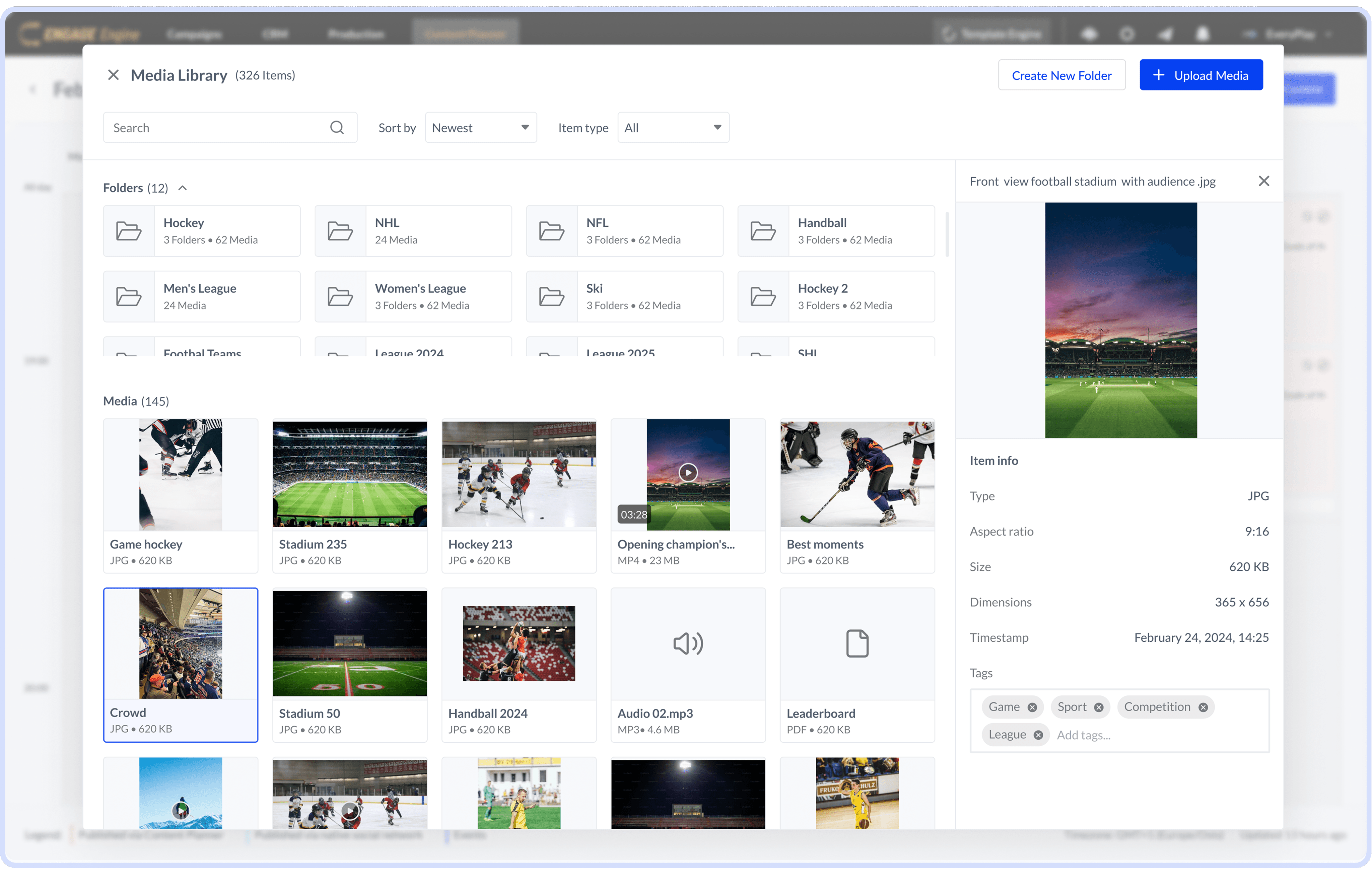
Task: Remove the Sport tag
Action: click(x=1099, y=707)
